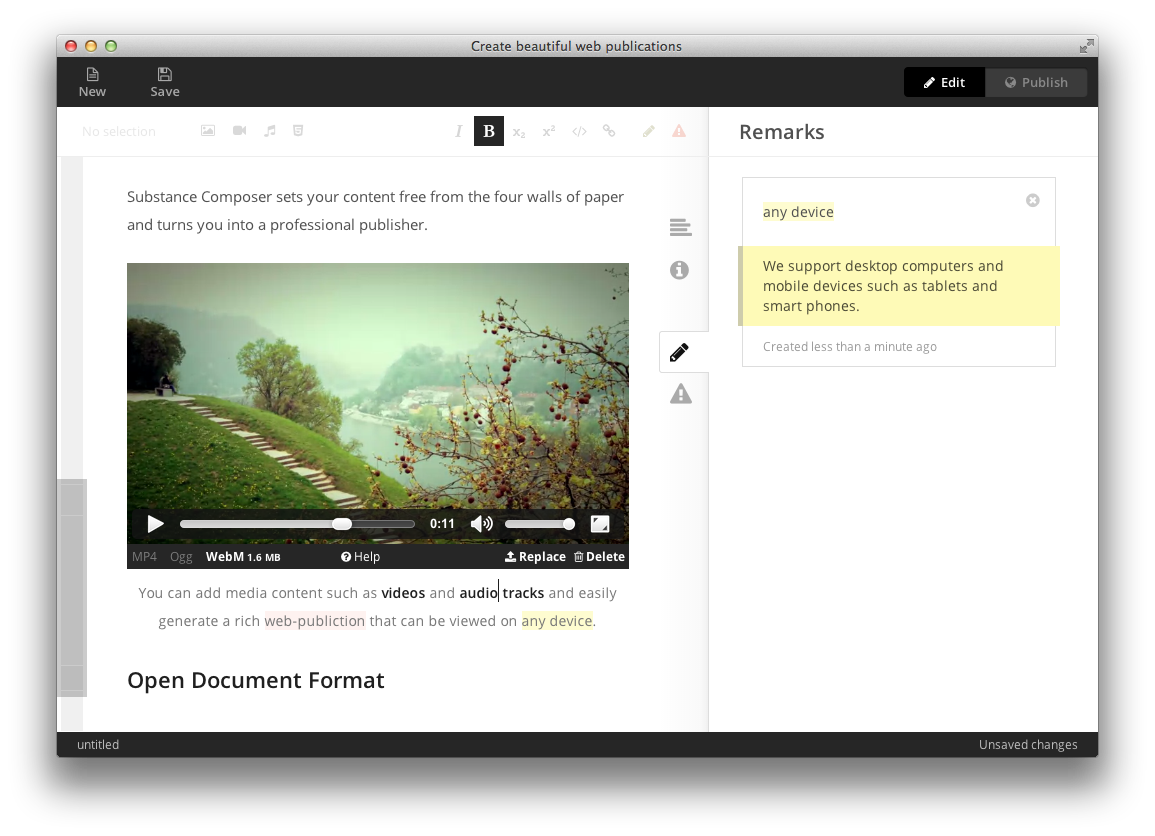Add a remark using the toolbar pencil icon
This screenshot has width=1155, height=836.
[648, 131]
